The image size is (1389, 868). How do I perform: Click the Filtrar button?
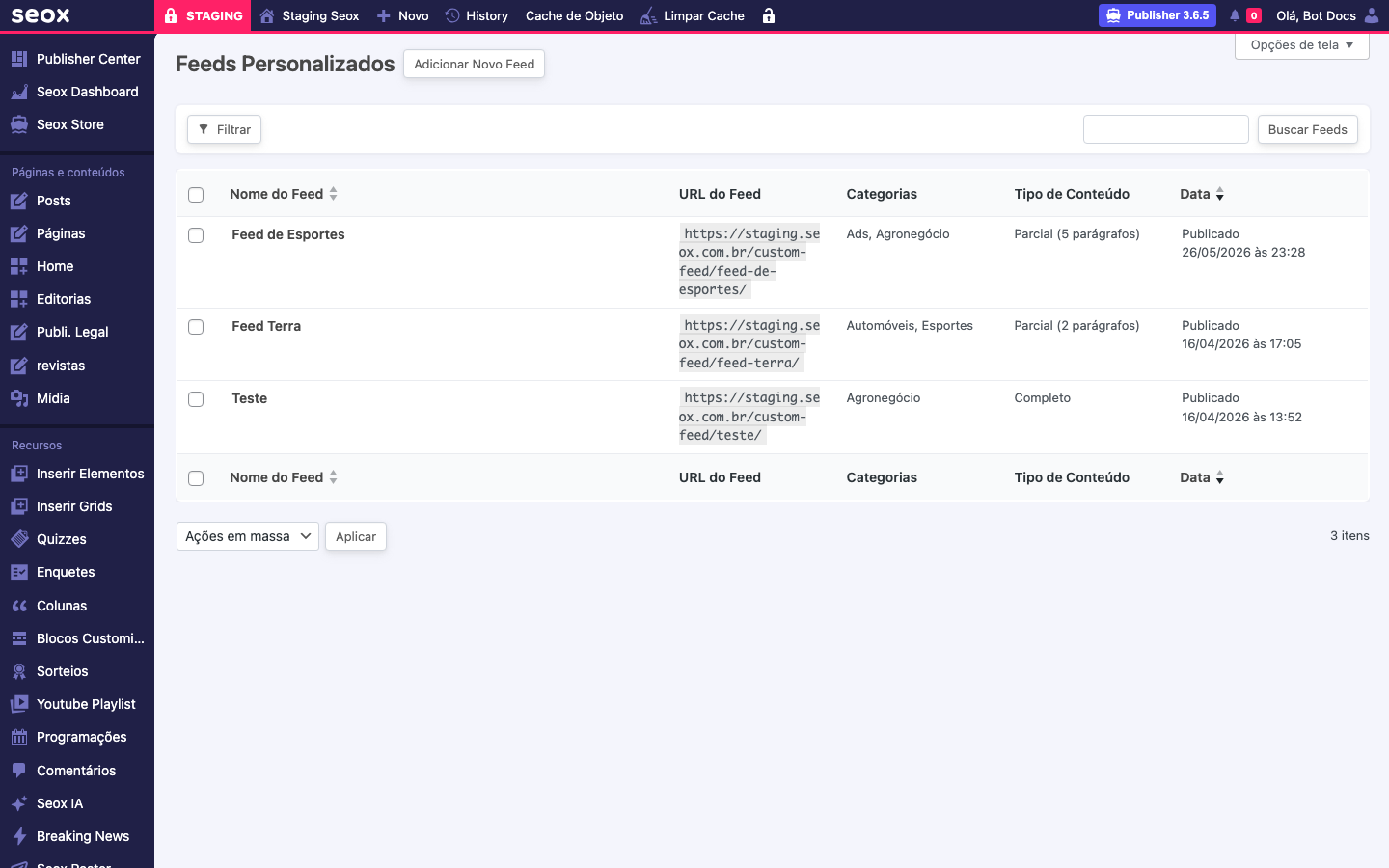tap(224, 129)
